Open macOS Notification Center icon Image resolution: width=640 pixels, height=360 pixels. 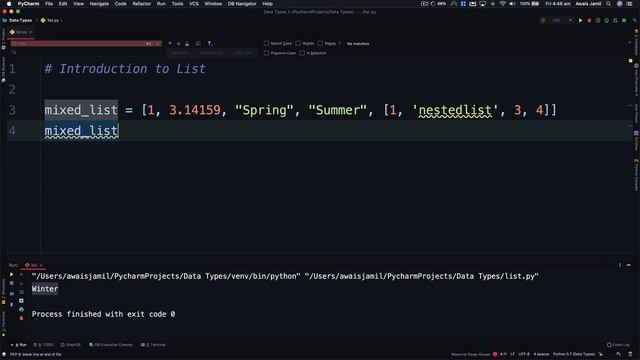[630, 4]
